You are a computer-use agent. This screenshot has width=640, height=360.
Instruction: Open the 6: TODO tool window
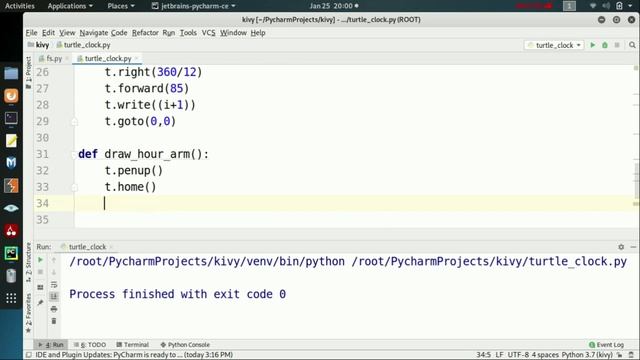[90, 345]
